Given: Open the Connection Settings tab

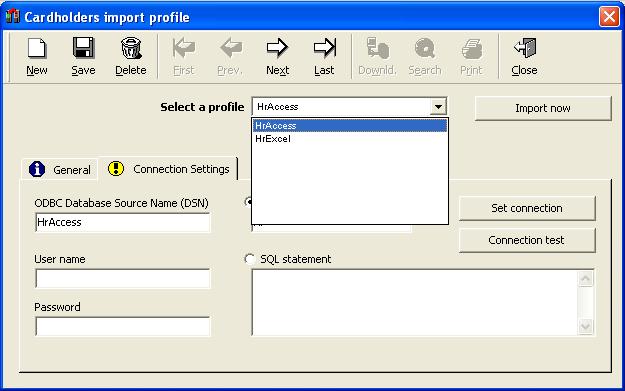Looking at the screenshot, I should 169,169.
